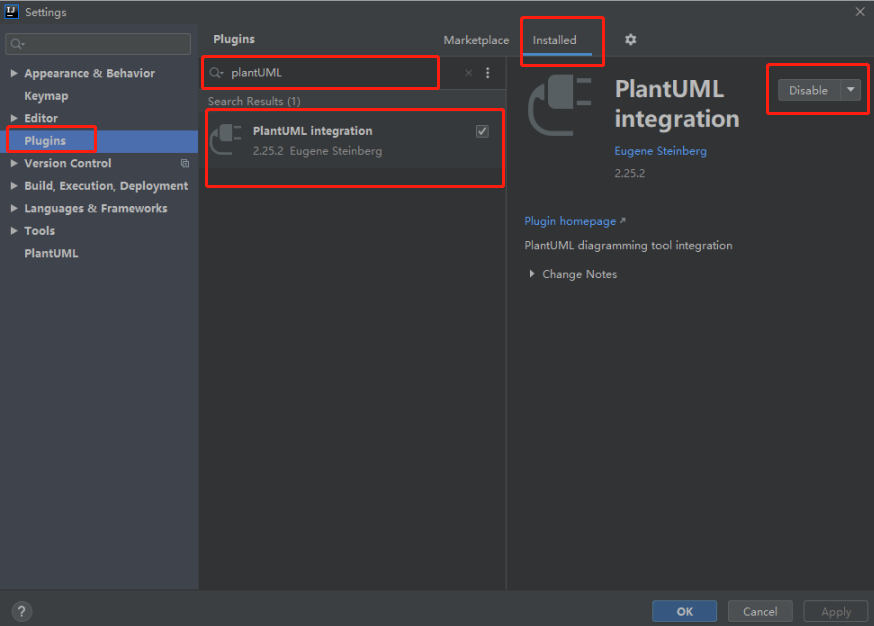874x626 pixels.
Task: Click the large PlantUML plugin logo
Action: coord(562,105)
